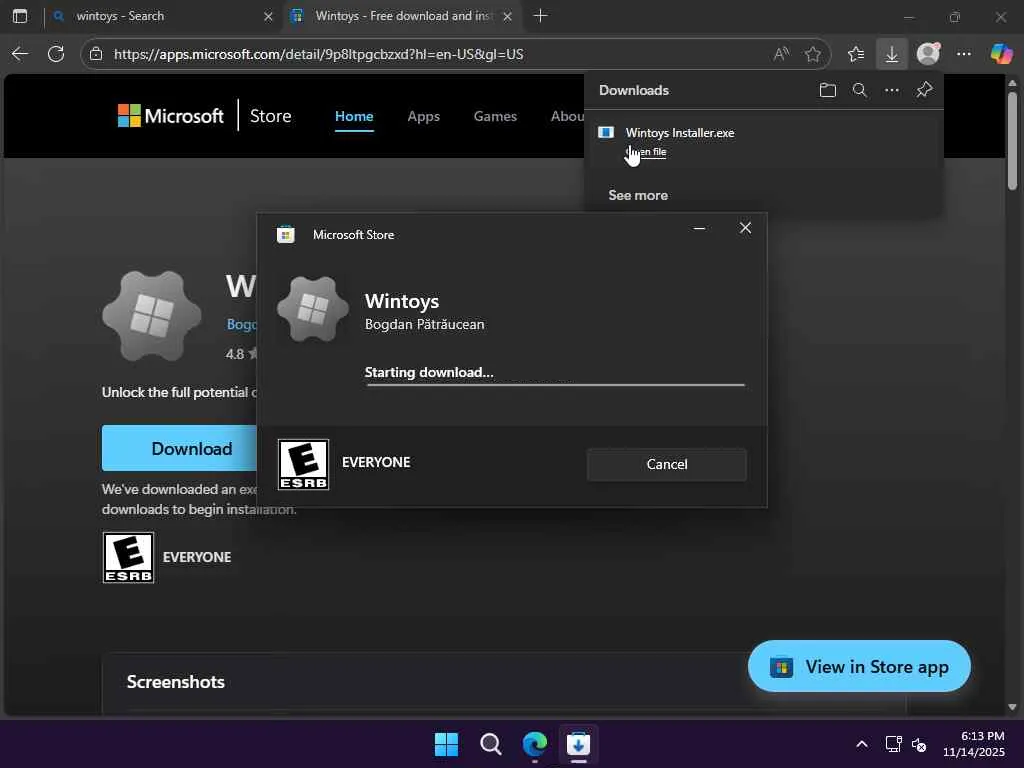Click Wintoys Installer.exe download entry
Image resolution: width=1024 pixels, height=768 pixels.
click(763, 140)
